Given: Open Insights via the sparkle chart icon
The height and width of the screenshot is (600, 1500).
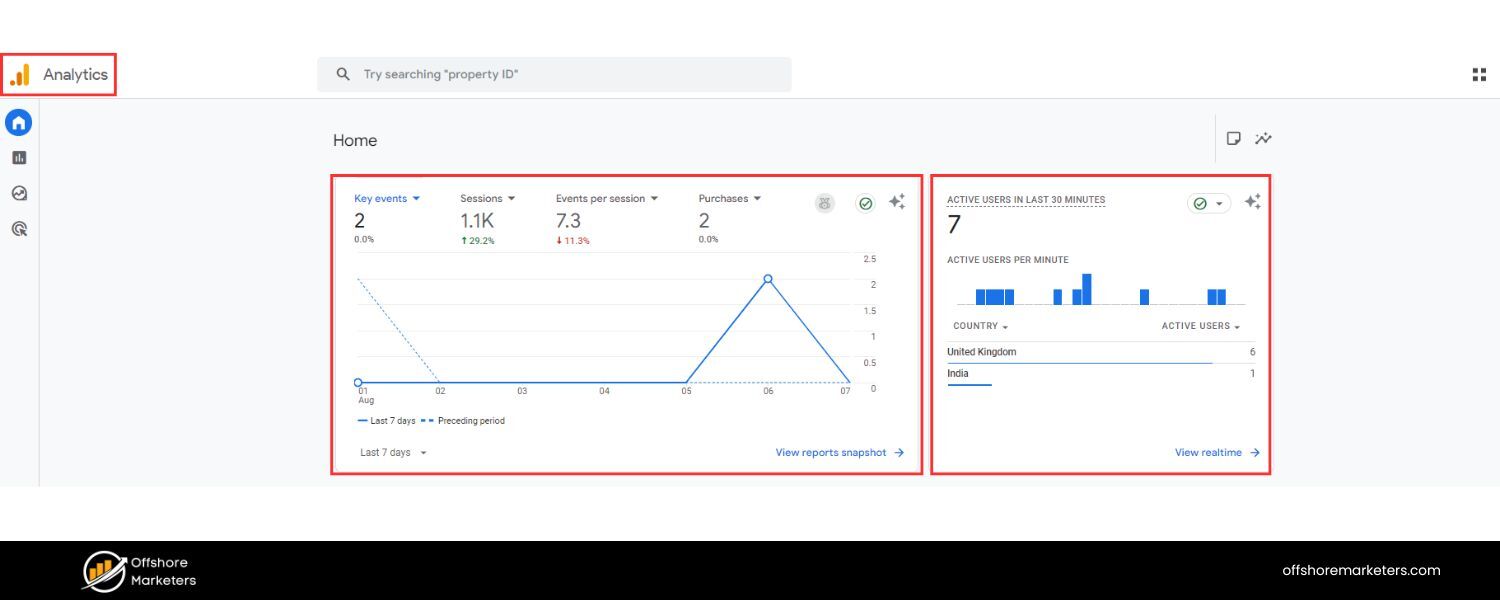Looking at the screenshot, I should pos(1263,139).
